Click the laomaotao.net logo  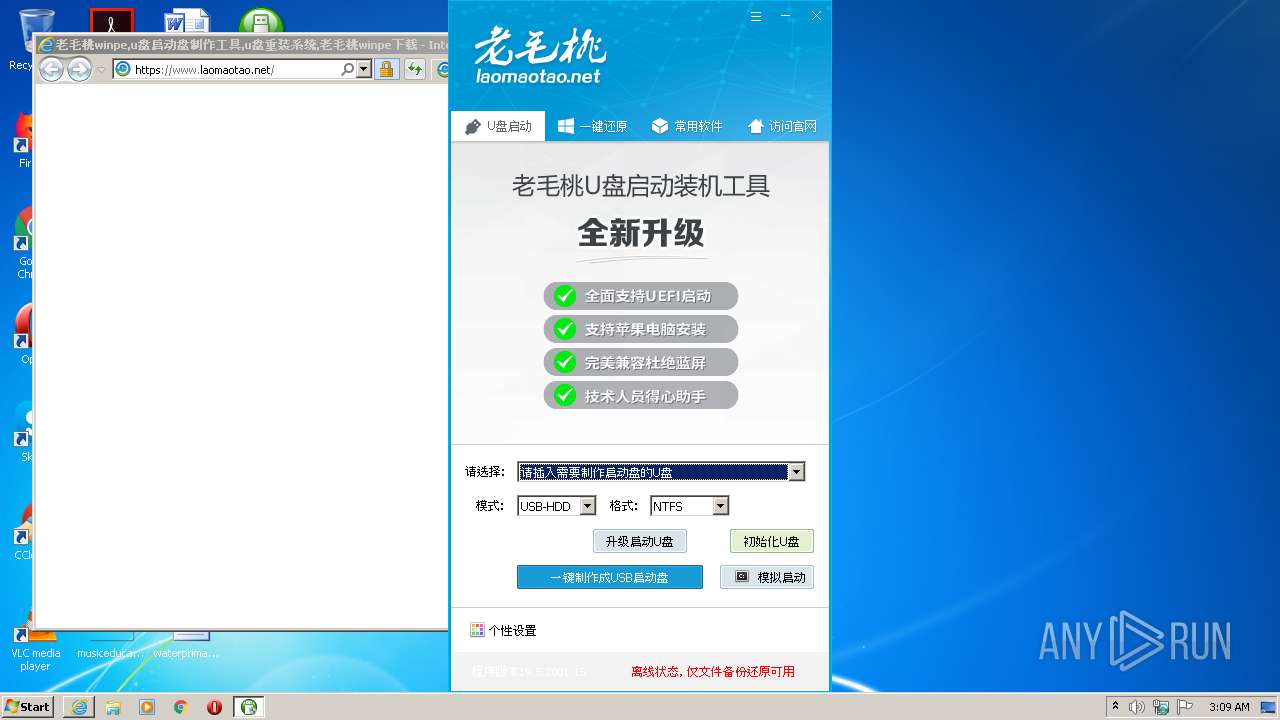pyautogui.click(x=540, y=55)
